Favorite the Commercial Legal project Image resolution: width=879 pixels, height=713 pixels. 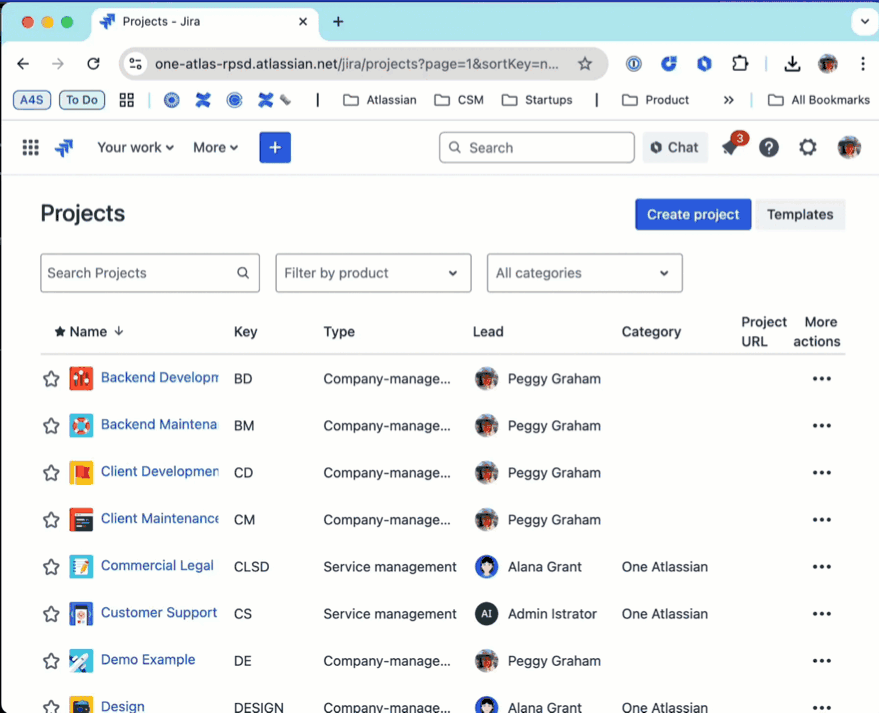[51, 566]
